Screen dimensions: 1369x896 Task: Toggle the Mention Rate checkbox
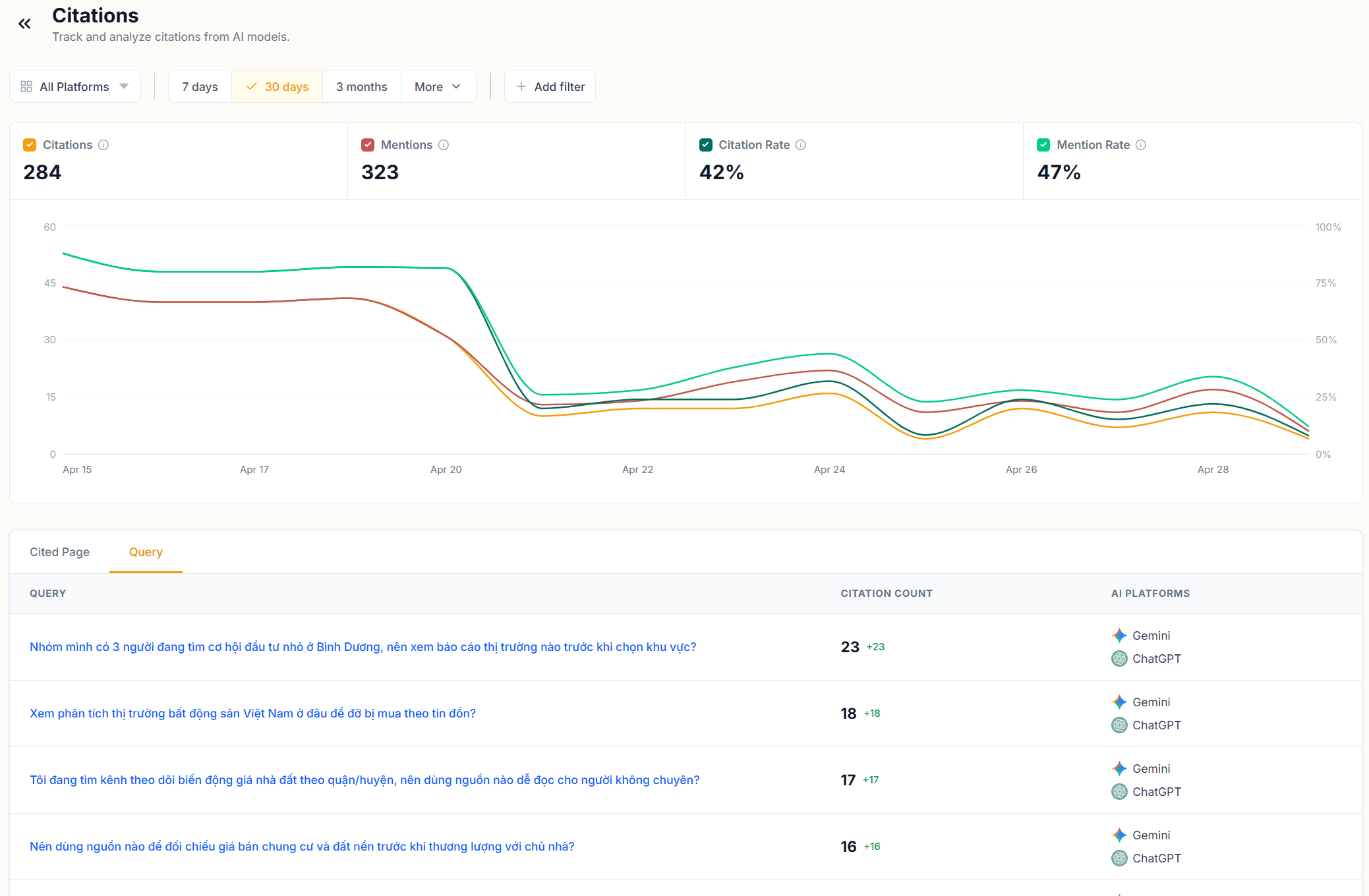[x=1043, y=145]
